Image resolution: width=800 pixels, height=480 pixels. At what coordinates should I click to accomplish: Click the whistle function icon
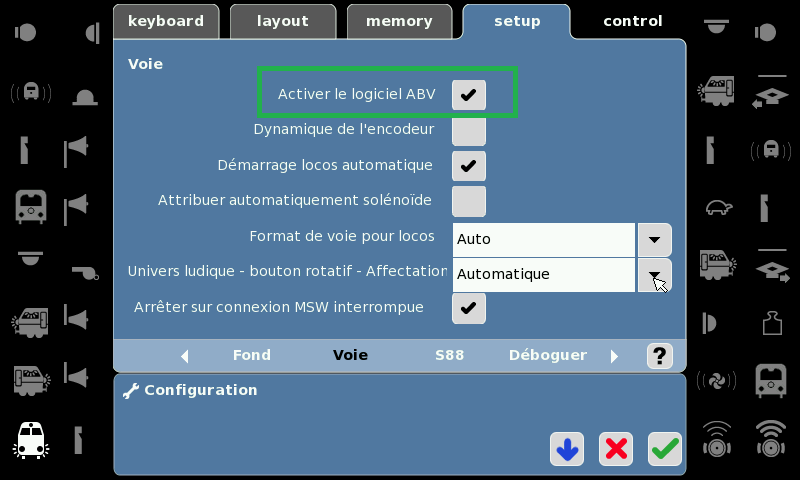tap(85, 272)
